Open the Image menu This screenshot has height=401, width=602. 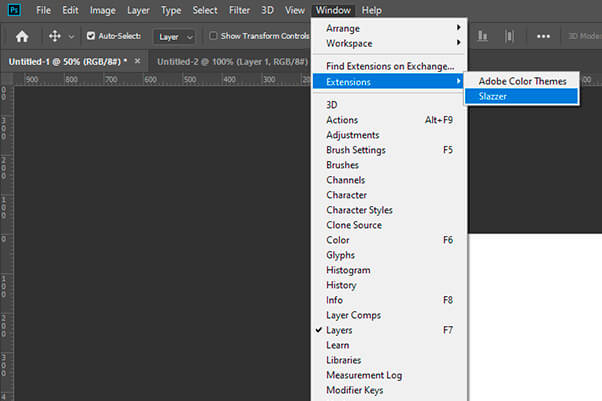tap(103, 10)
